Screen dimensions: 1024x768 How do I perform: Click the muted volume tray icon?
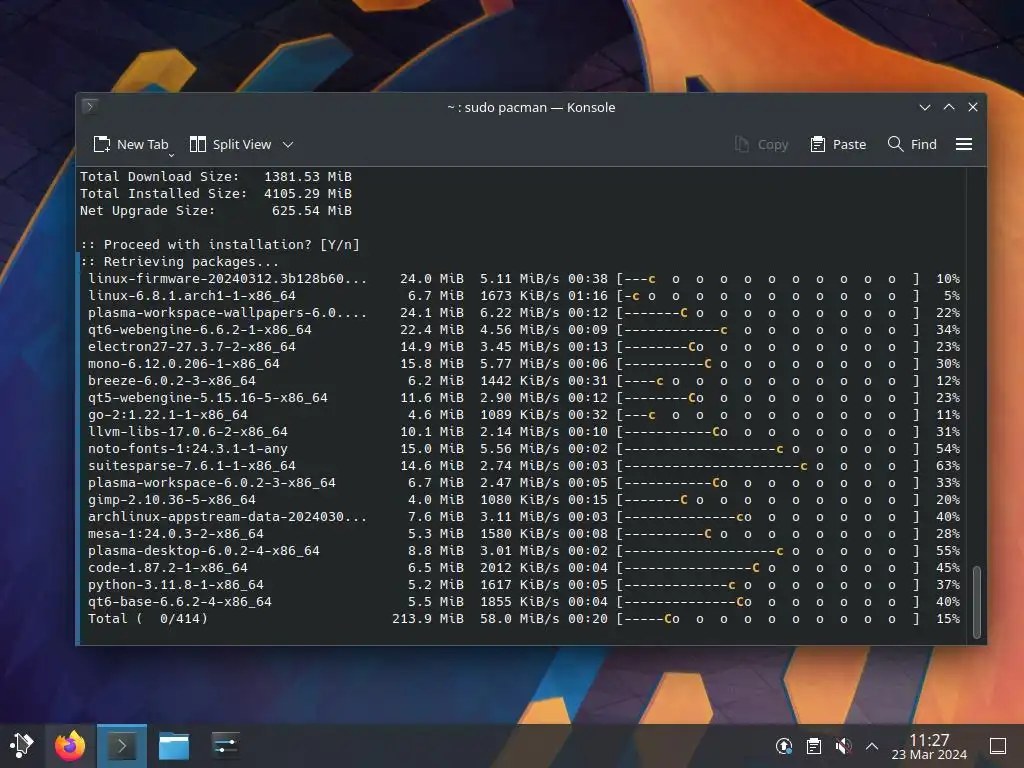(x=843, y=746)
